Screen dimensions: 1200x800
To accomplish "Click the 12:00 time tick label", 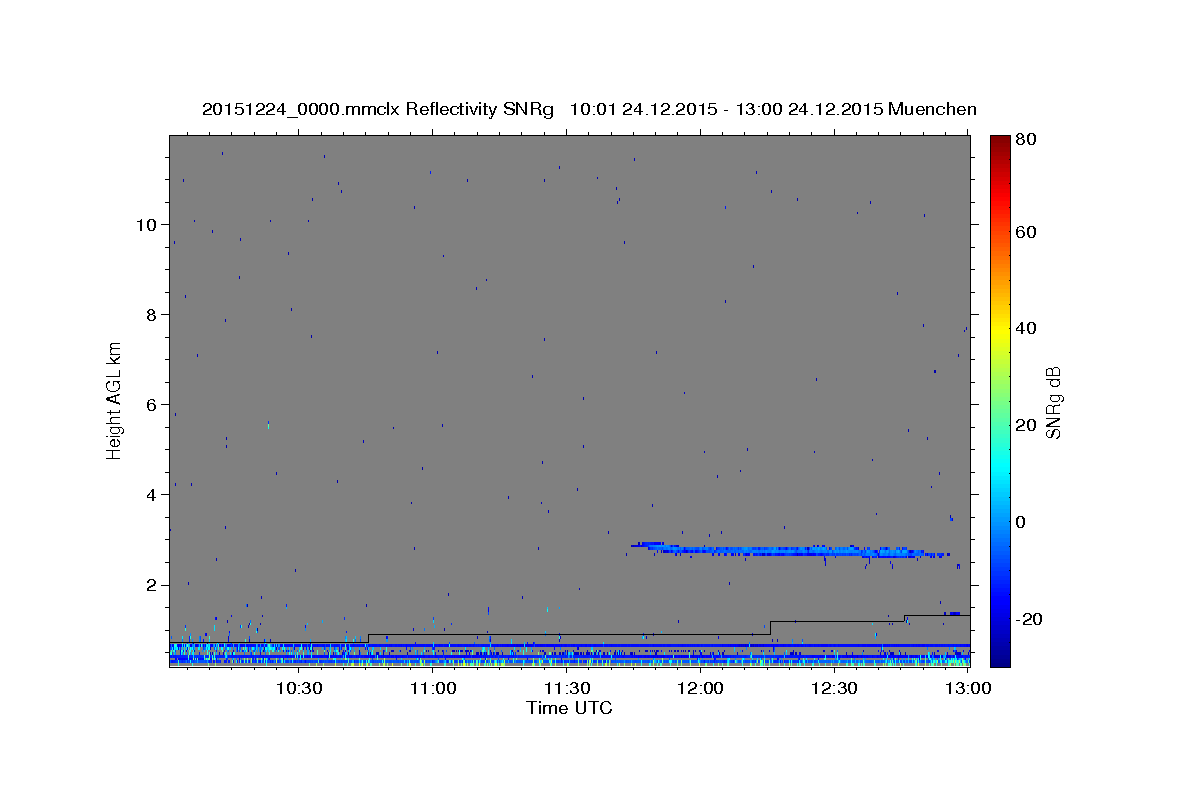I will click(x=700, y=688).
